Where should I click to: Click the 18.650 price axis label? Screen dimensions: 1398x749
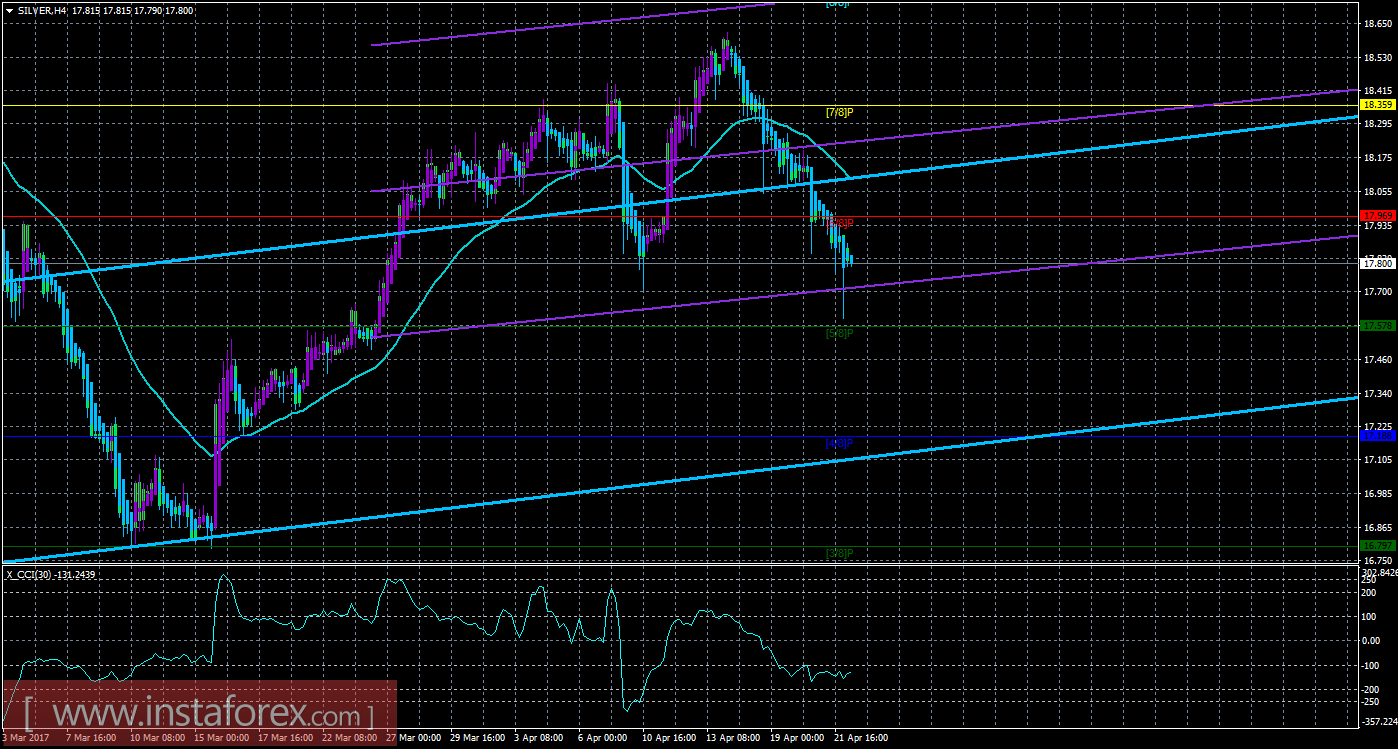tap(1377, 23)
